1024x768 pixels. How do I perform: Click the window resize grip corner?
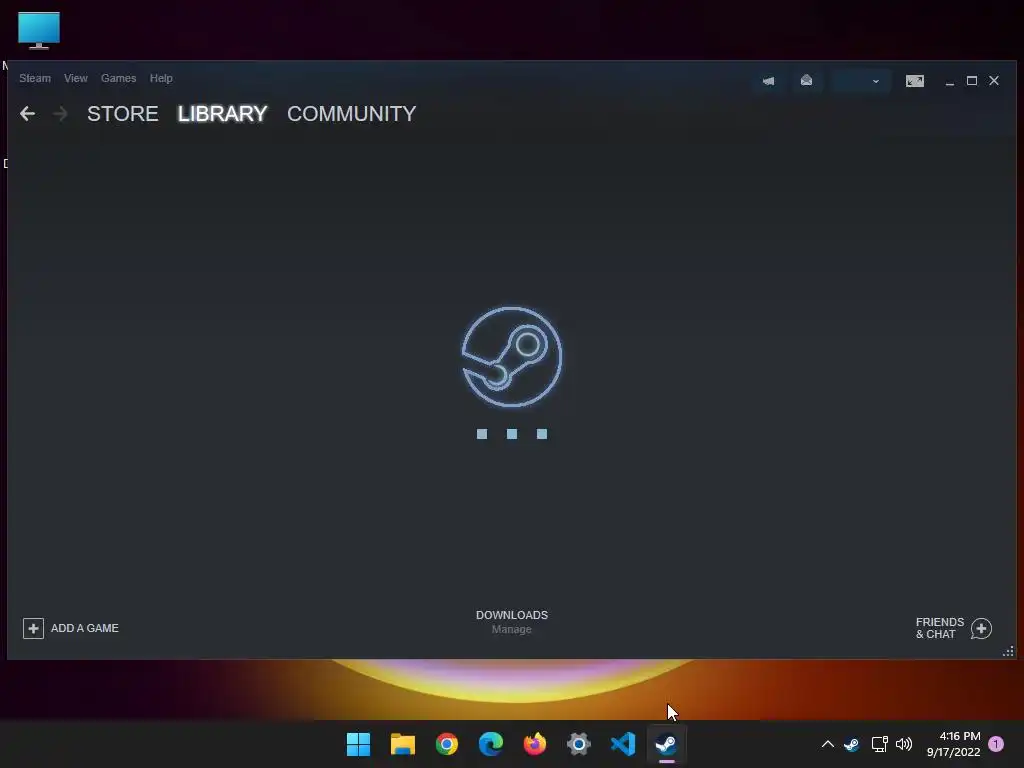point(1008,651)
